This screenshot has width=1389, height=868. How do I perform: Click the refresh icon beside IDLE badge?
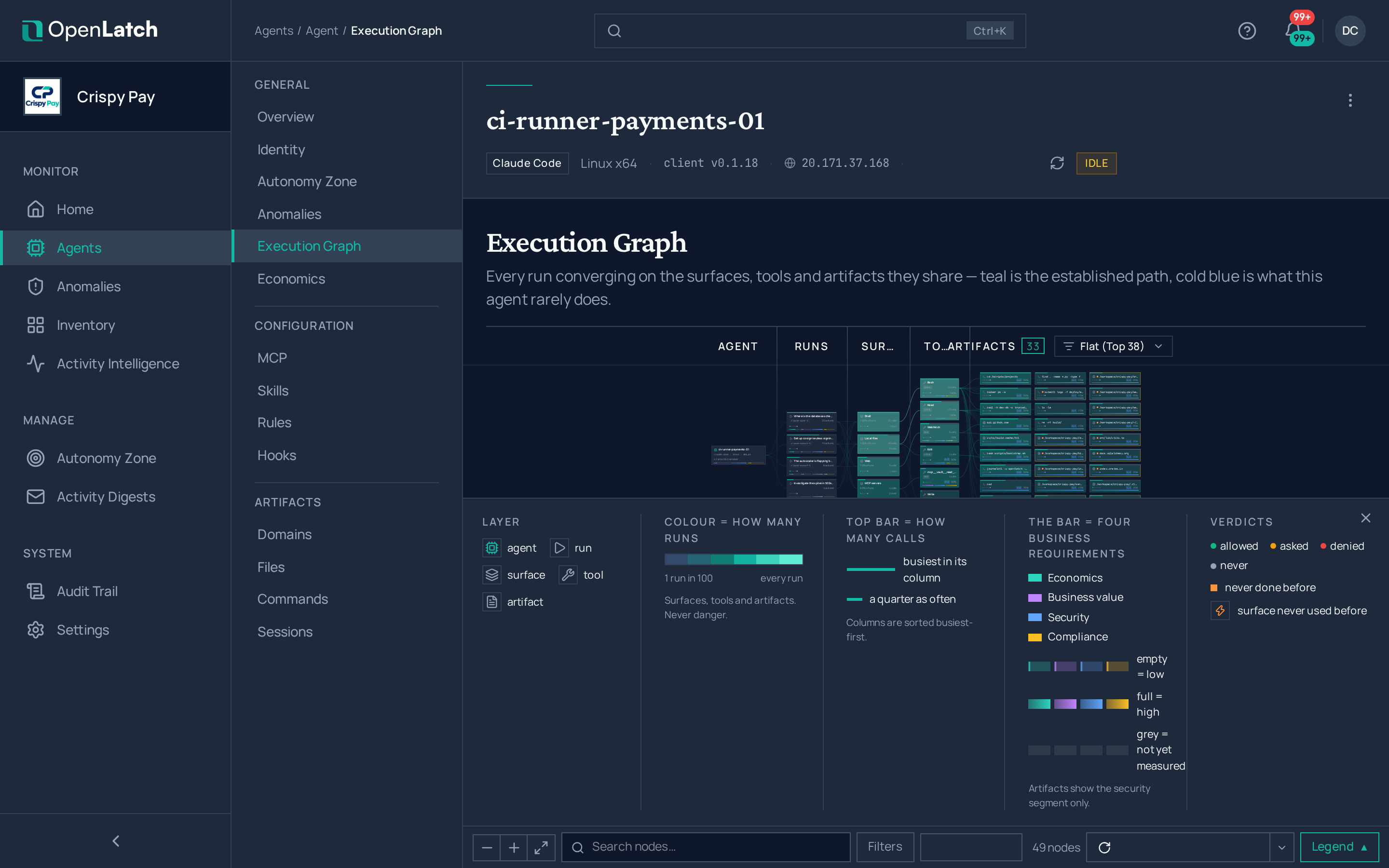tap(1057, 163)
